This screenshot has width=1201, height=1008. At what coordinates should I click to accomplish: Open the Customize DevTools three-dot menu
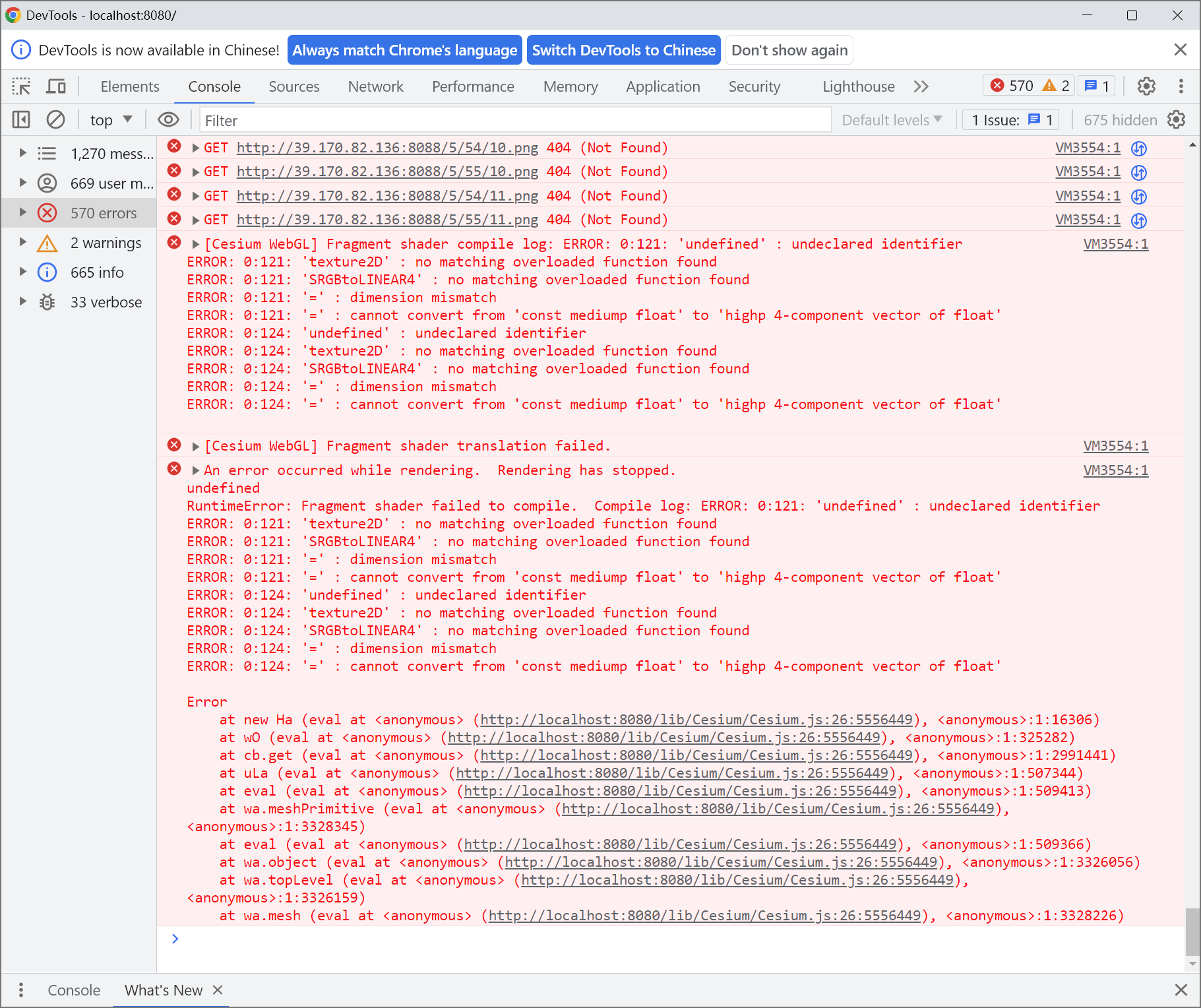tap(1181, 86)
